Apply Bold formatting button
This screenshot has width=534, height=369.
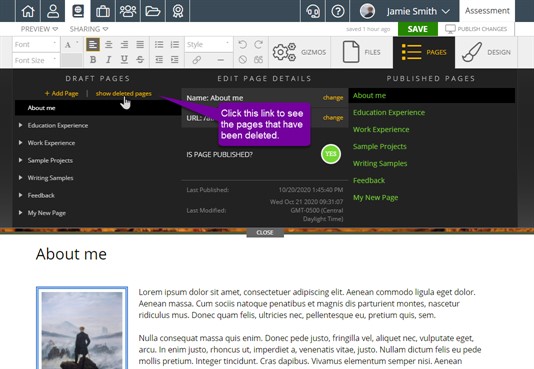click(x=93, y=60)
